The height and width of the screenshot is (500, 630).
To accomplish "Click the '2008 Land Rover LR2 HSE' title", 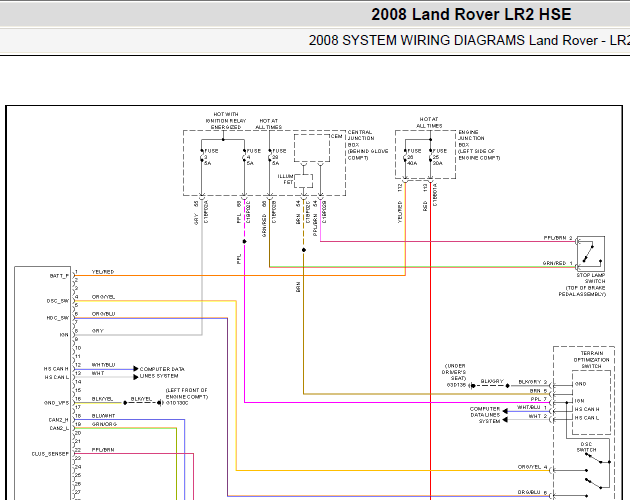I will (471, 14).
